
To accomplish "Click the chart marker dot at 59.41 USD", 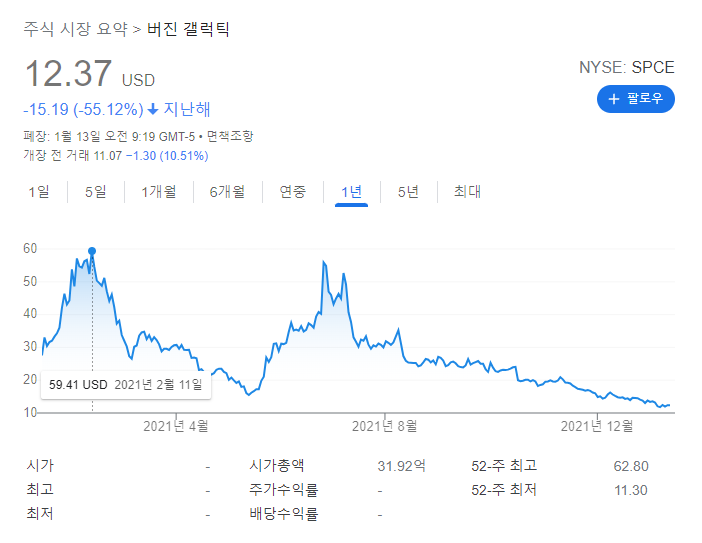I will [92, 251].
